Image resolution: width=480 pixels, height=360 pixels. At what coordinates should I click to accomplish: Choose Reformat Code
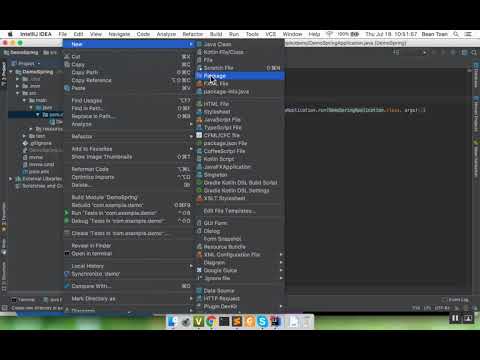[90, 169]
